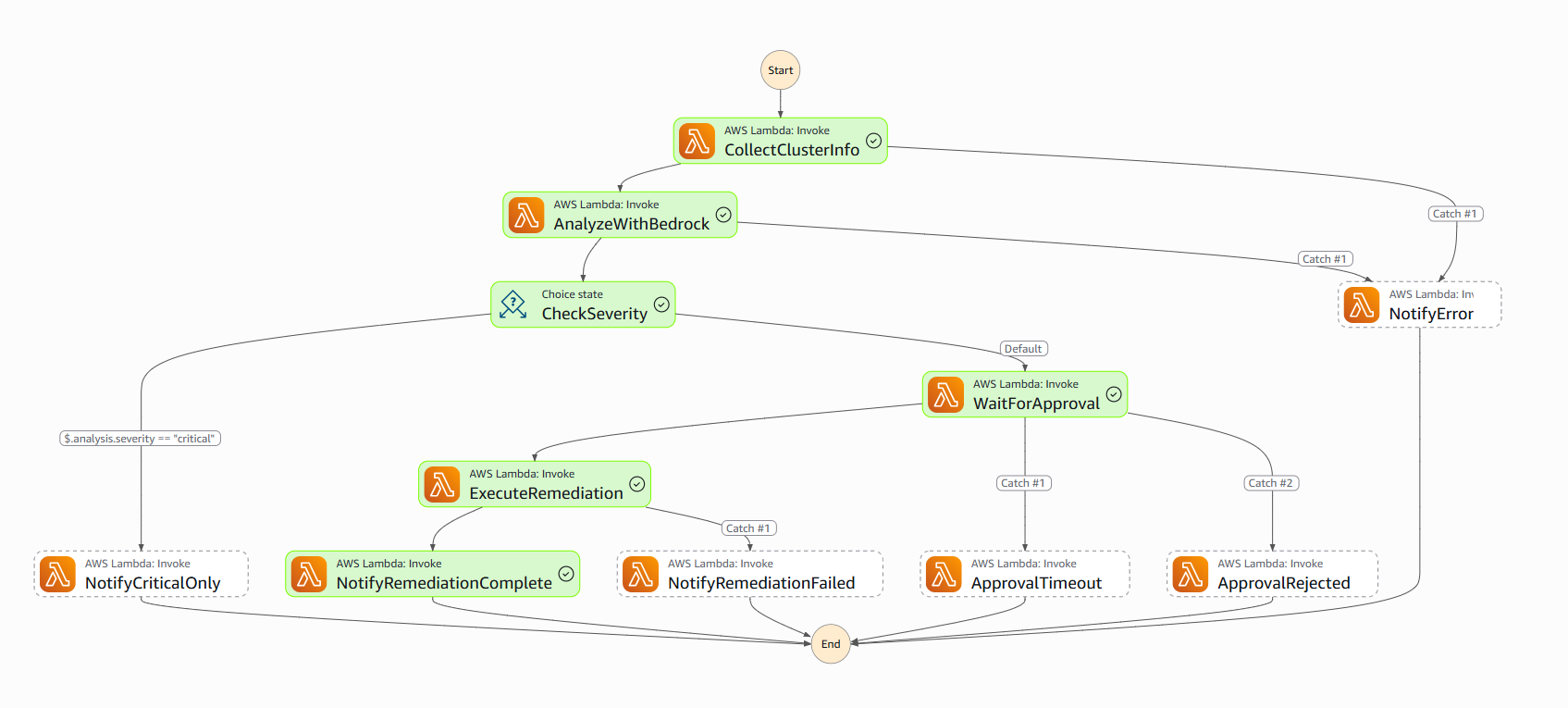Click the Lambda icon on NotifyCriticalOnly
1568x708 pixels.
point(57,574)
